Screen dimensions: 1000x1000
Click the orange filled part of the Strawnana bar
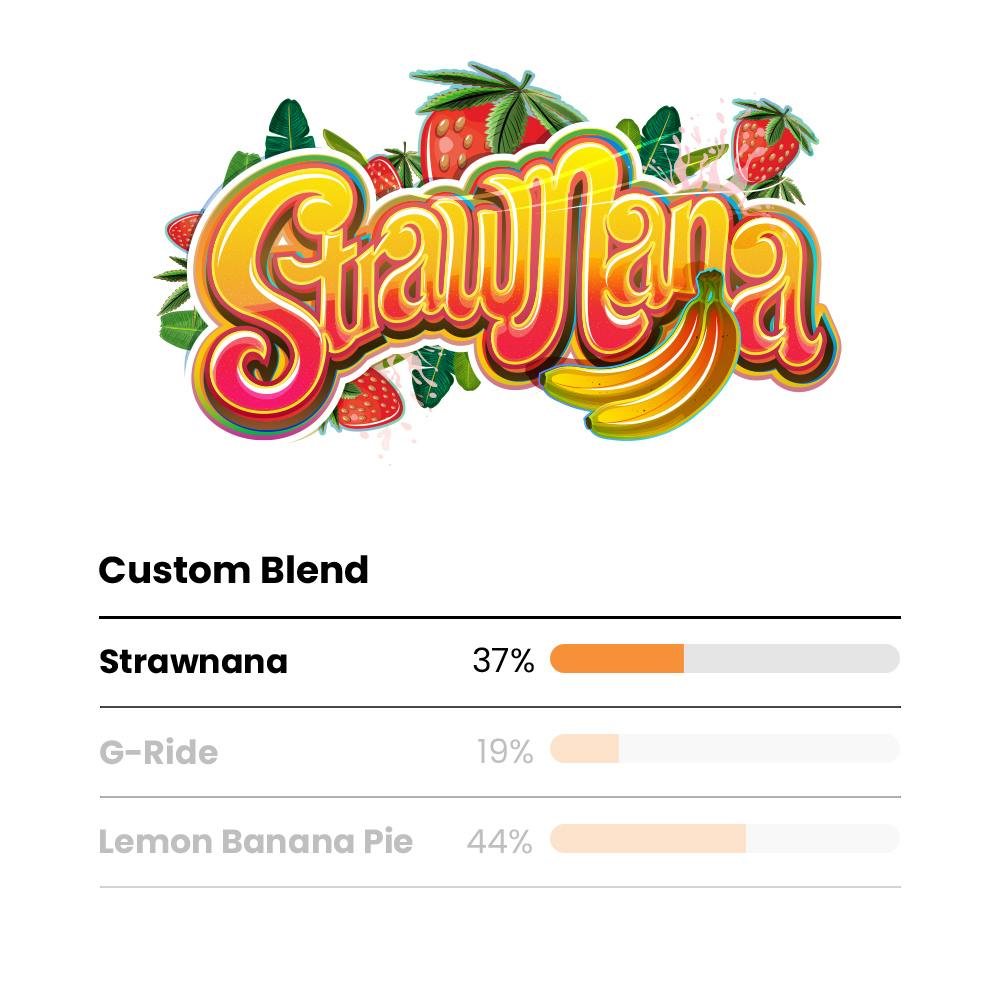pos(617,659)
